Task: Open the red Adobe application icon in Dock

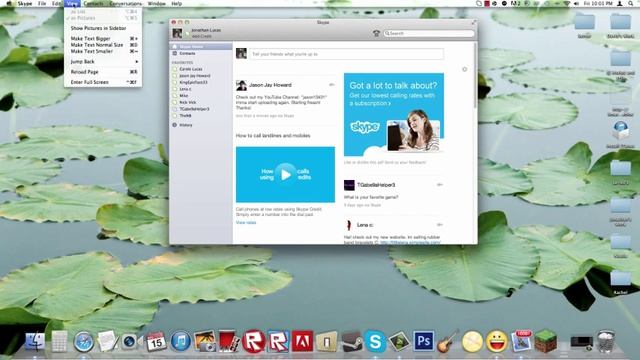Action: (x=302, y=342)
